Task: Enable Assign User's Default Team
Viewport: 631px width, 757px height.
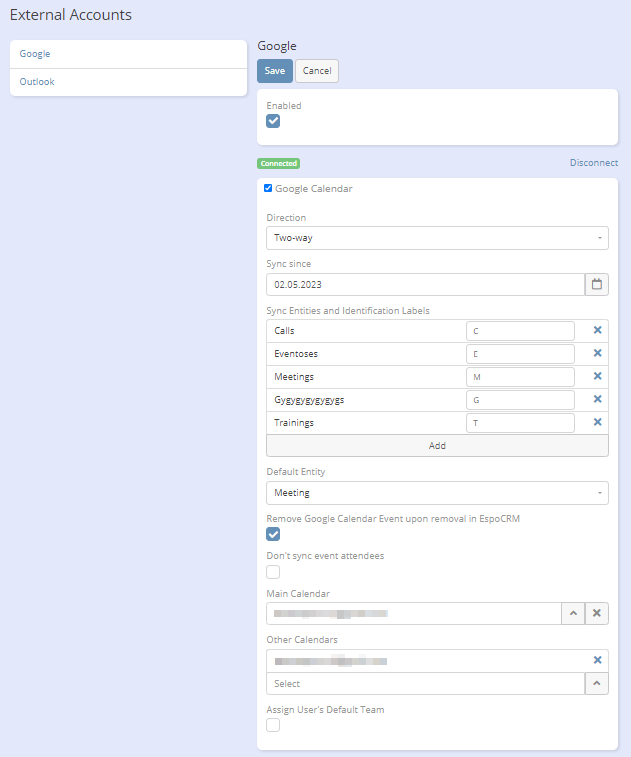Action: click(273, 725)
